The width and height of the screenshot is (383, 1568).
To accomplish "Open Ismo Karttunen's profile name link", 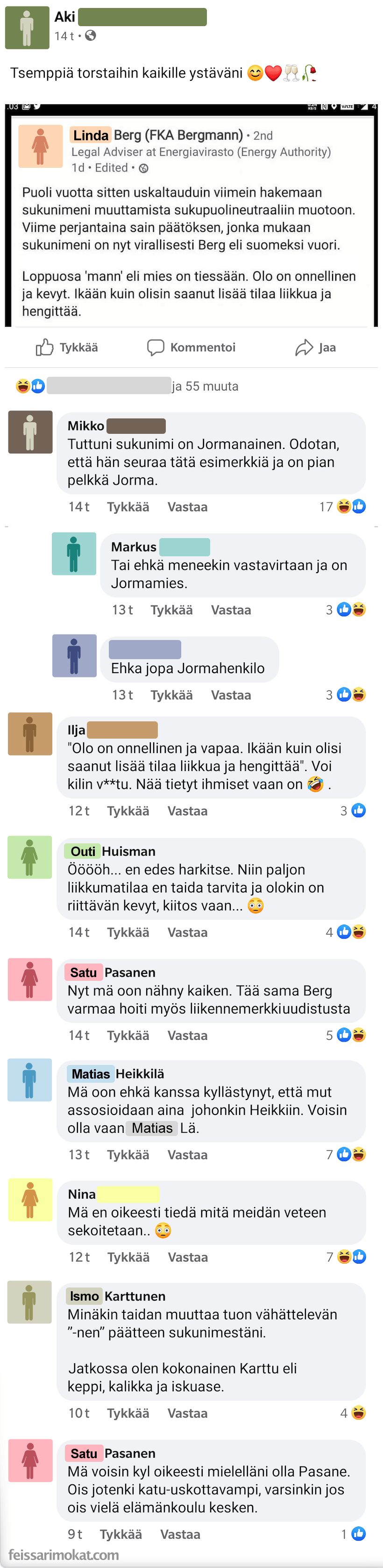I will [x=116, y=1296].
